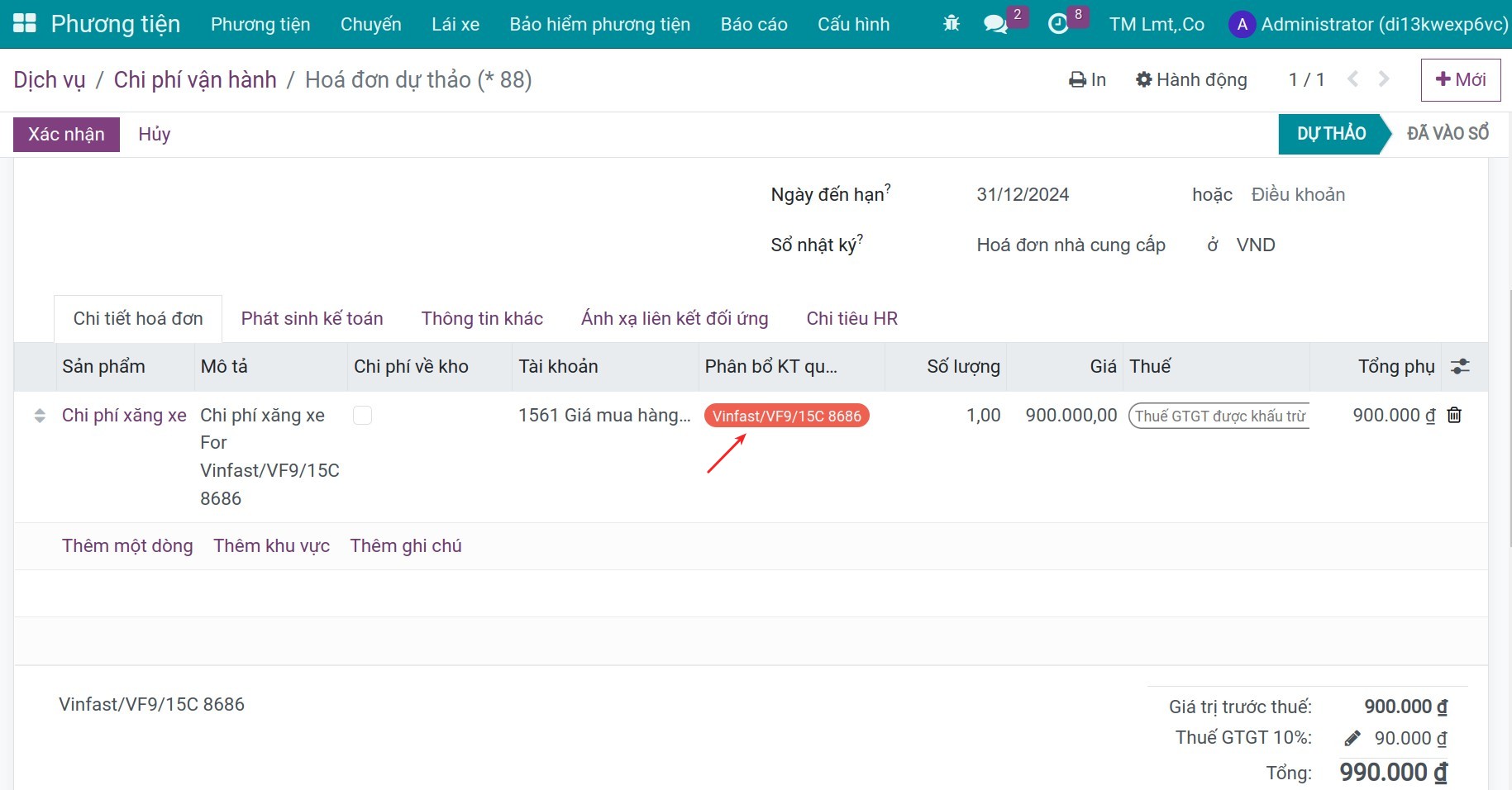
Task: Open the Chuyến menu
Action: pyautogui.click(x=370, y=24)
